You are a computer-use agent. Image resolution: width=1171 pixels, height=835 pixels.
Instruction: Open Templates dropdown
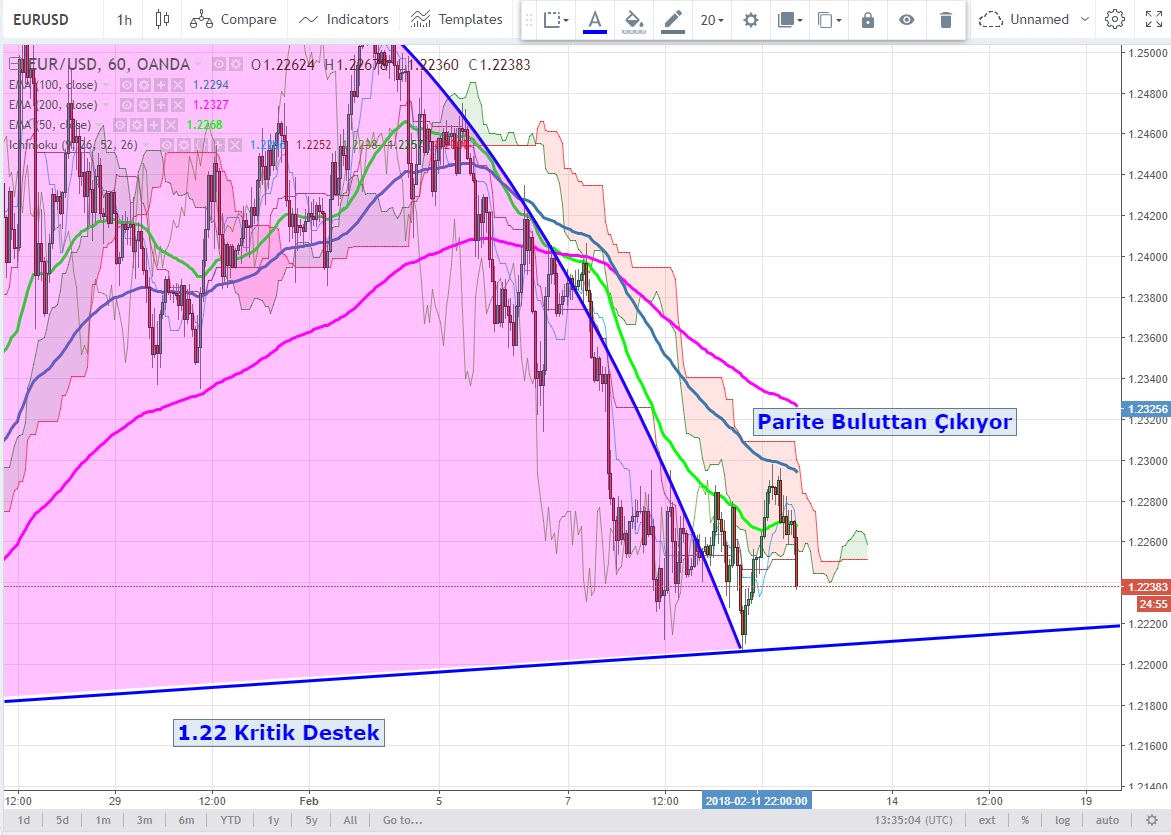pyautogui.click(x=457, y=19)
